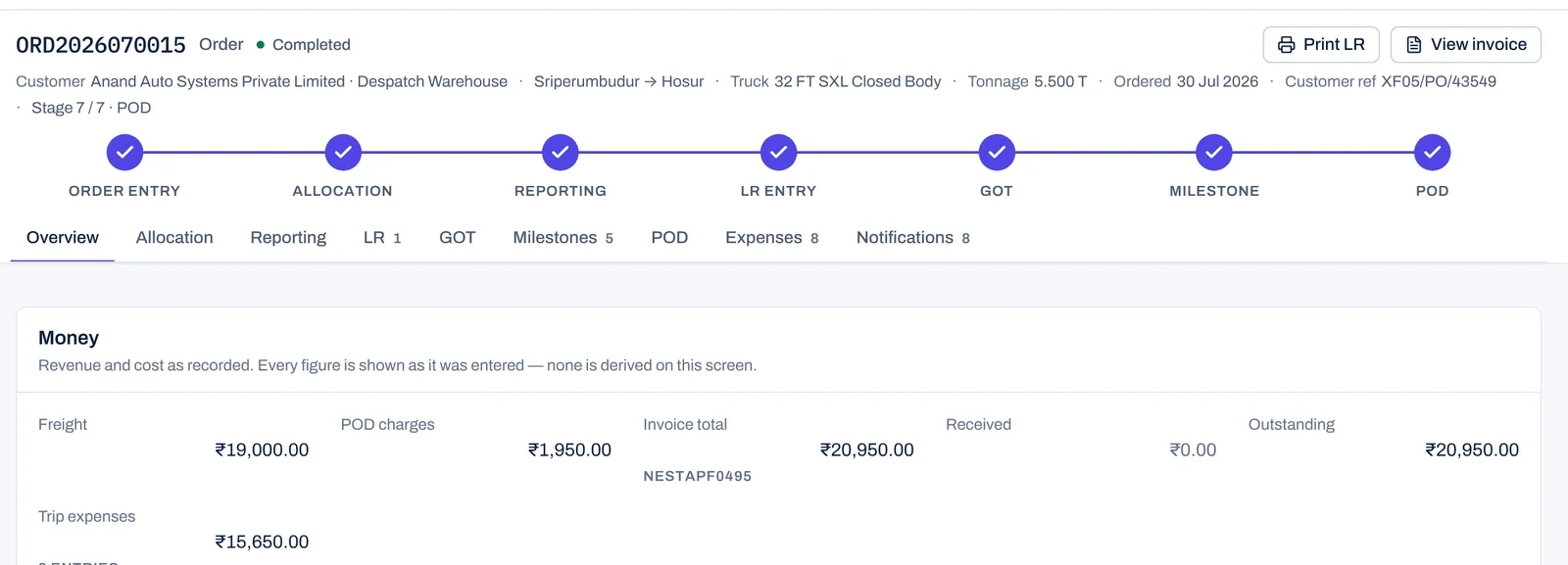Click the REPORTING stage label
Viewport: 1568px width, 565px height.
point(561,191)
